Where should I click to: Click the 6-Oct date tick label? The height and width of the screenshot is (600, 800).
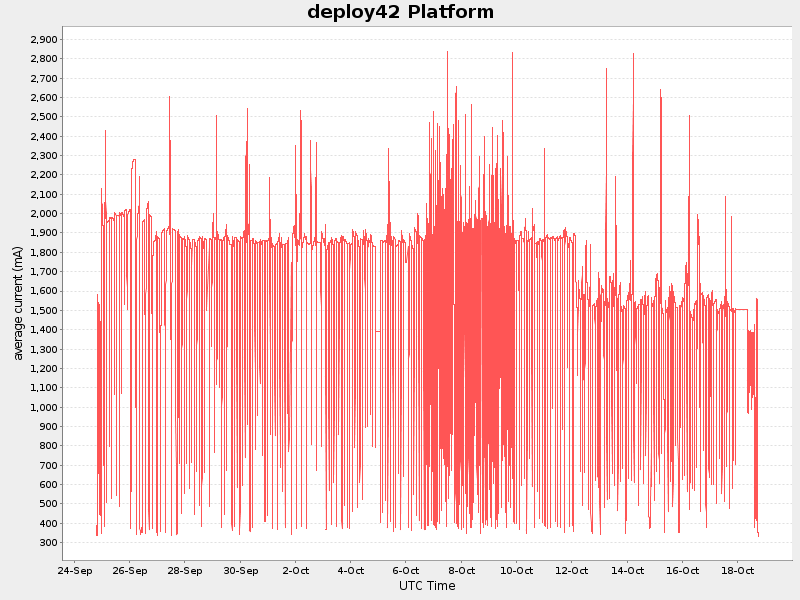(406, 571)
